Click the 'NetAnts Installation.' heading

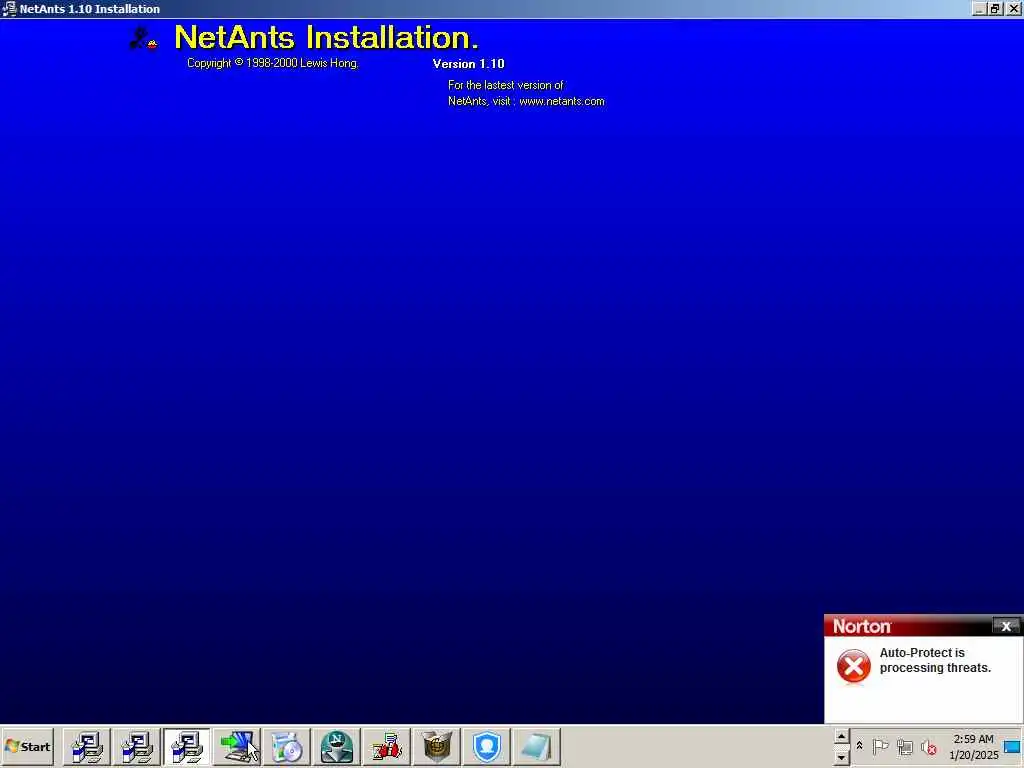327,37
